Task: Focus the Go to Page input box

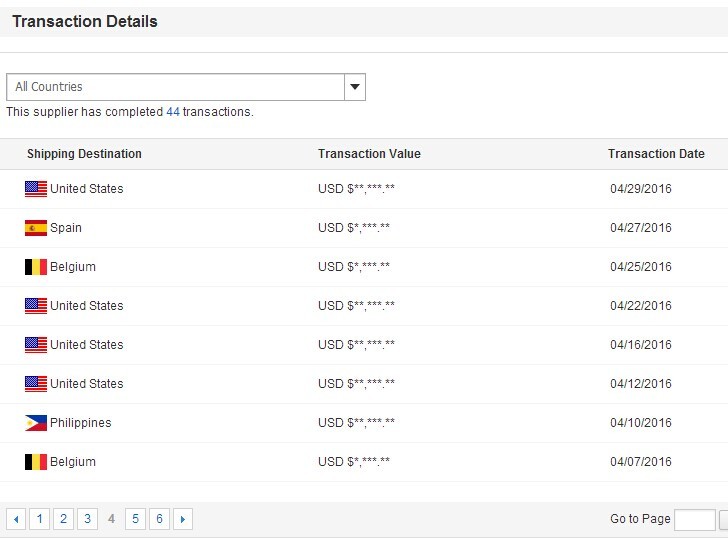Action: (694, 519)
